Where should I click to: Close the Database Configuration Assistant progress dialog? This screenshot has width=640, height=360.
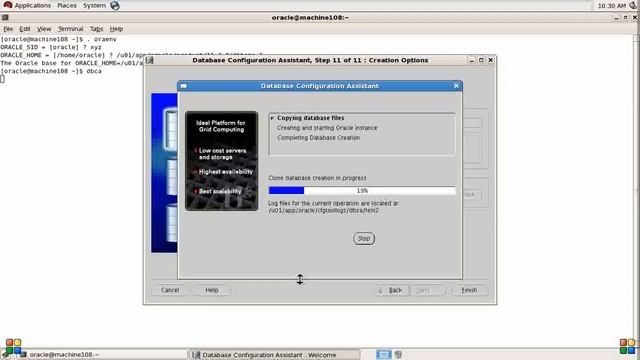click(x=456, y=86)
